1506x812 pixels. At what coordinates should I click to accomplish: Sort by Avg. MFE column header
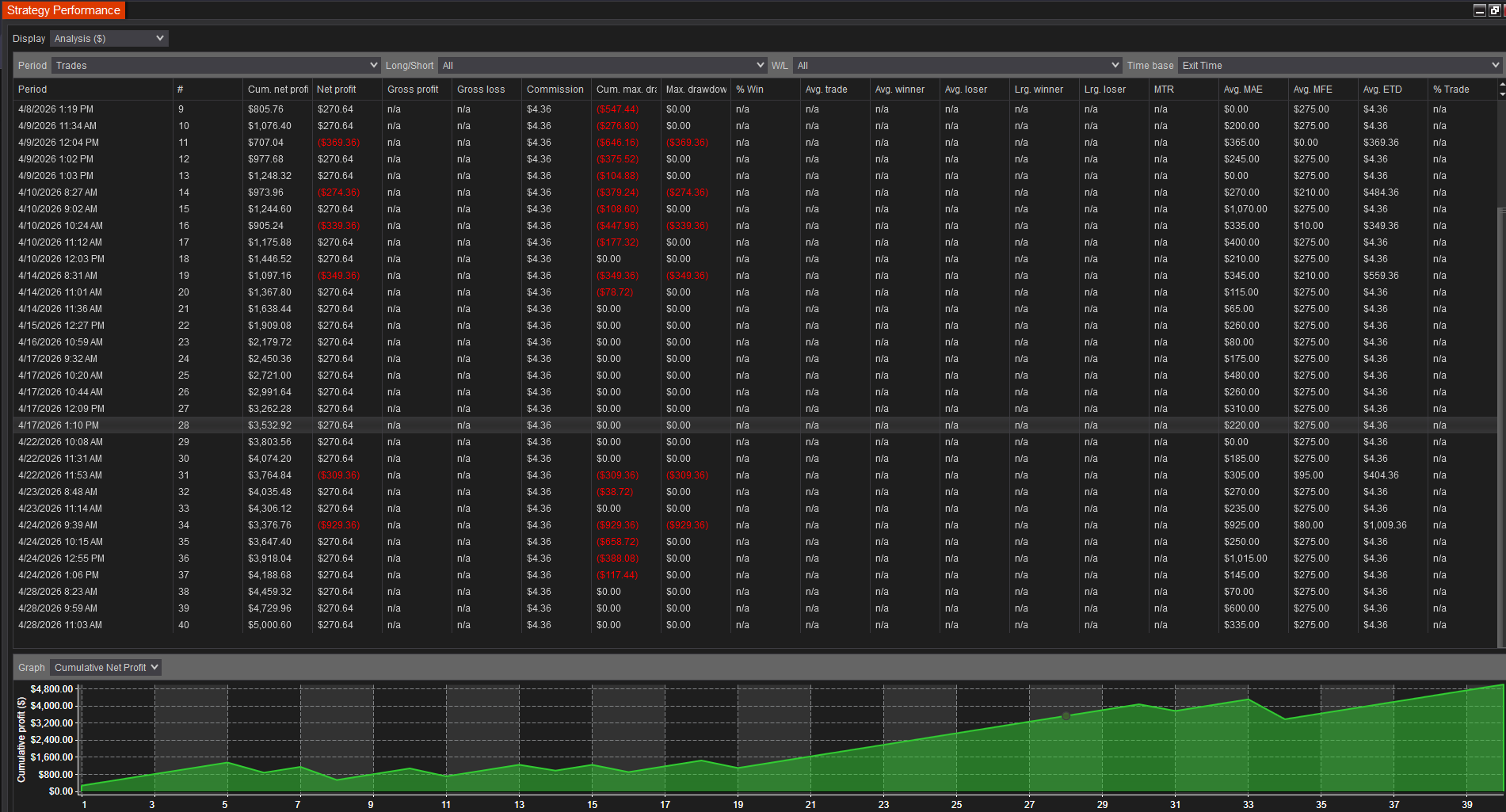point(1323,90)
